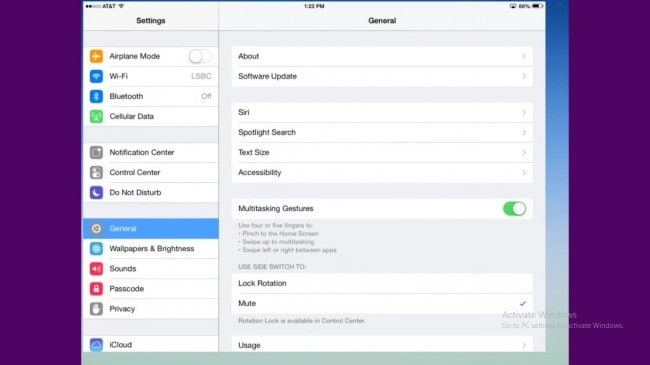Image resolution: width=650 pixels, height=365 pixels.
Task: Tap the Cellular Data green icon
Action: tap(96, 116)
